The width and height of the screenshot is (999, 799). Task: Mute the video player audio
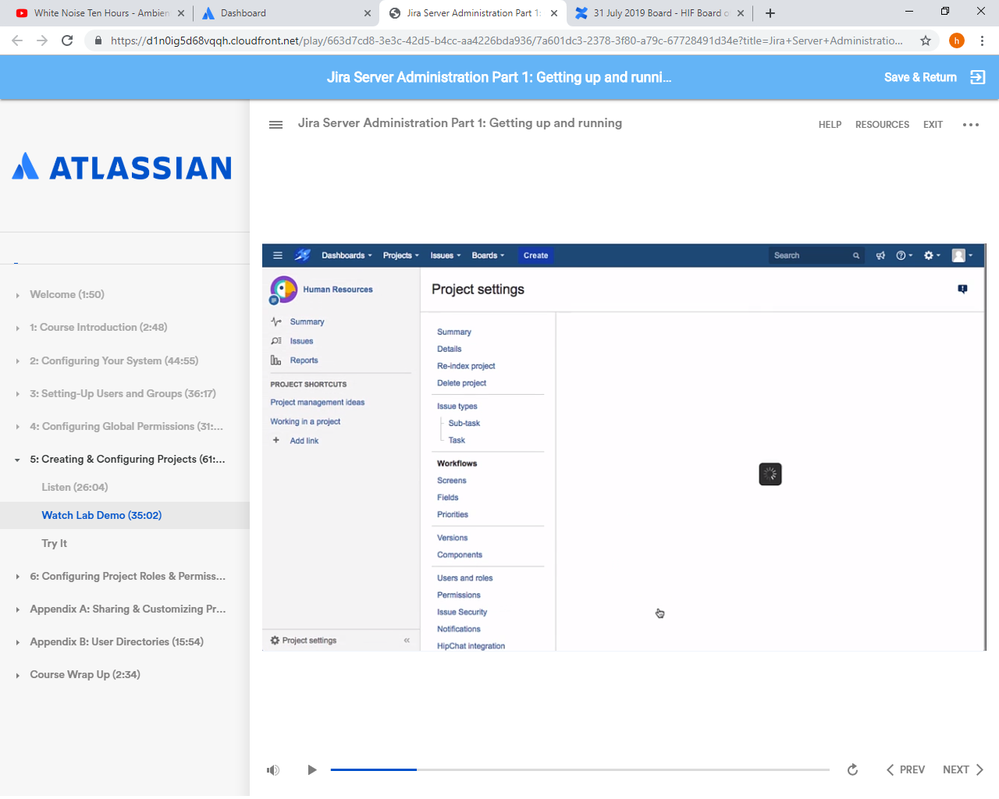(x=272, y=770)
